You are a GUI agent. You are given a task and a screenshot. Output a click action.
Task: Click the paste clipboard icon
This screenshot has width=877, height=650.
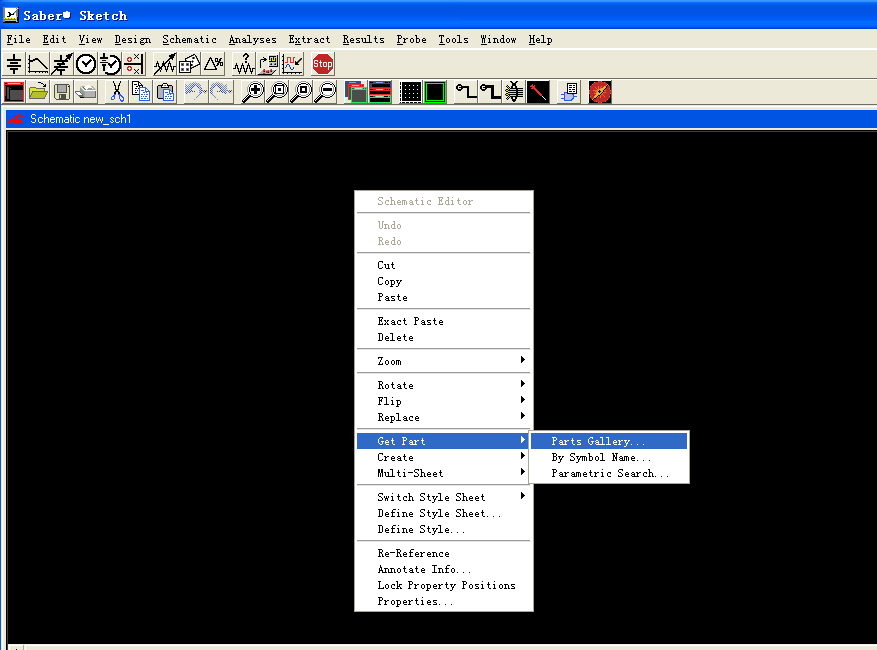(165, 92)
